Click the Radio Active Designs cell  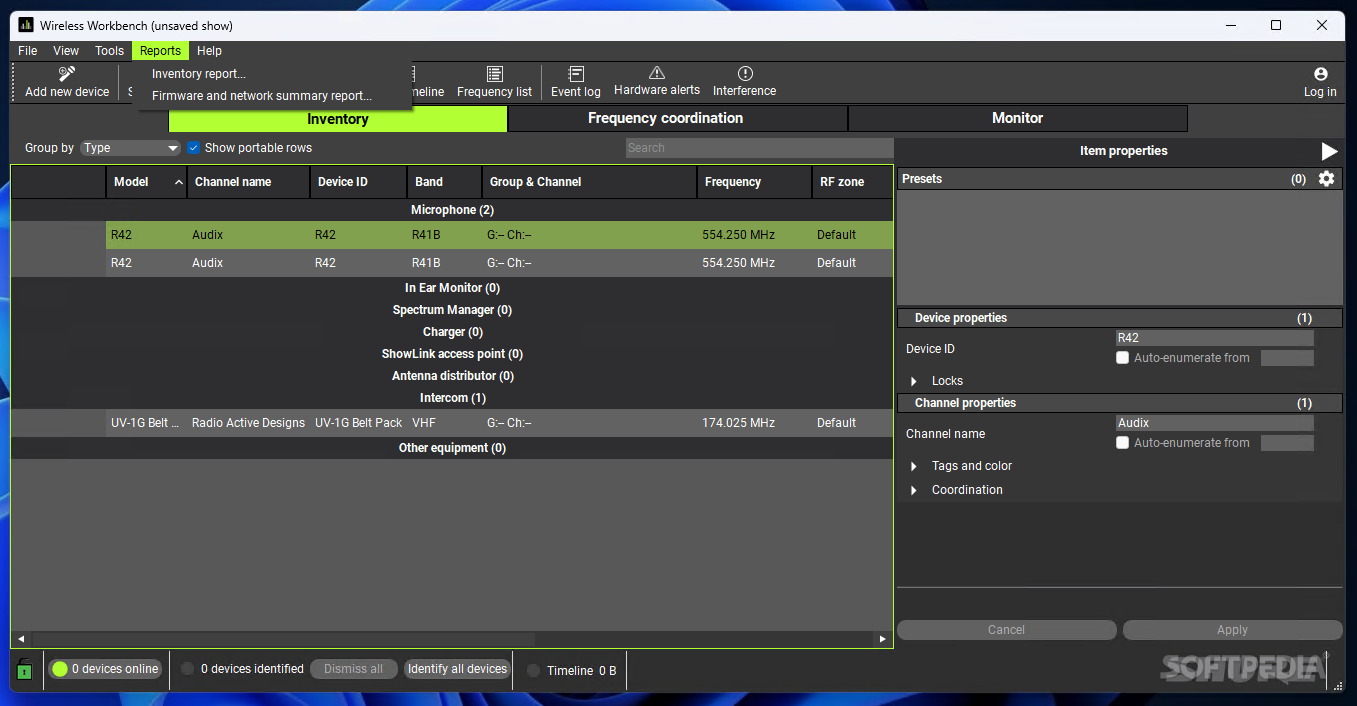pos(248,423)
